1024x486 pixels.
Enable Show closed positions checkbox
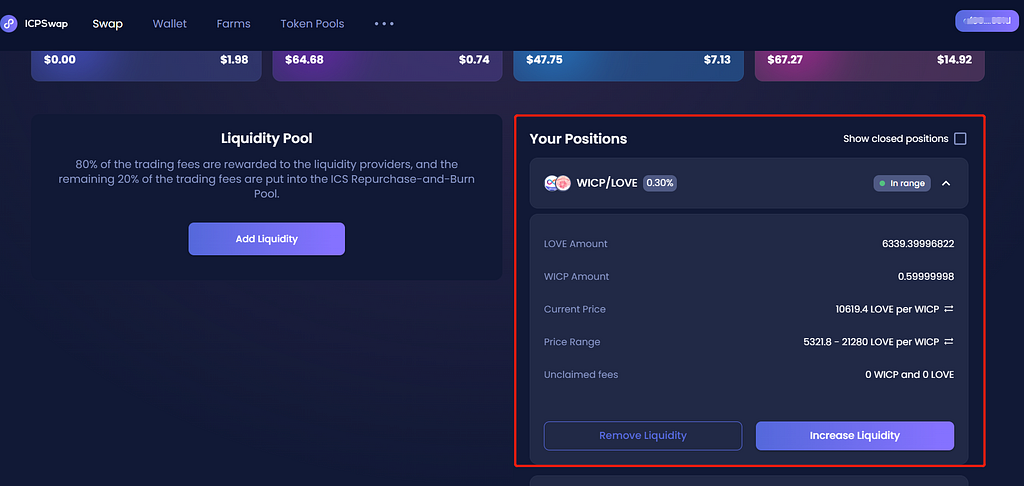[x=960, y=138]
